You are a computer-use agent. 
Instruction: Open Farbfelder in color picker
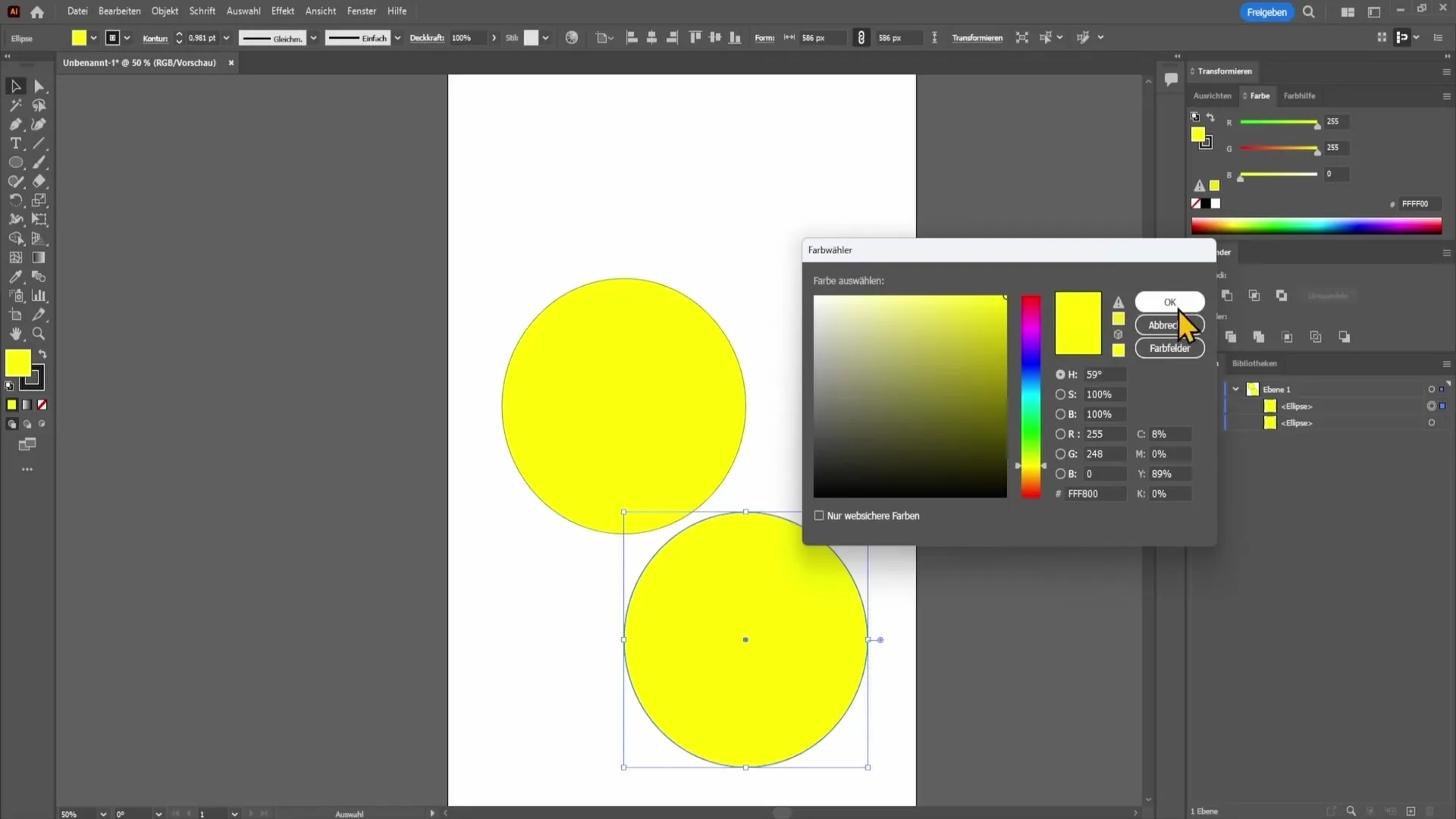(x=1169, y=348)
